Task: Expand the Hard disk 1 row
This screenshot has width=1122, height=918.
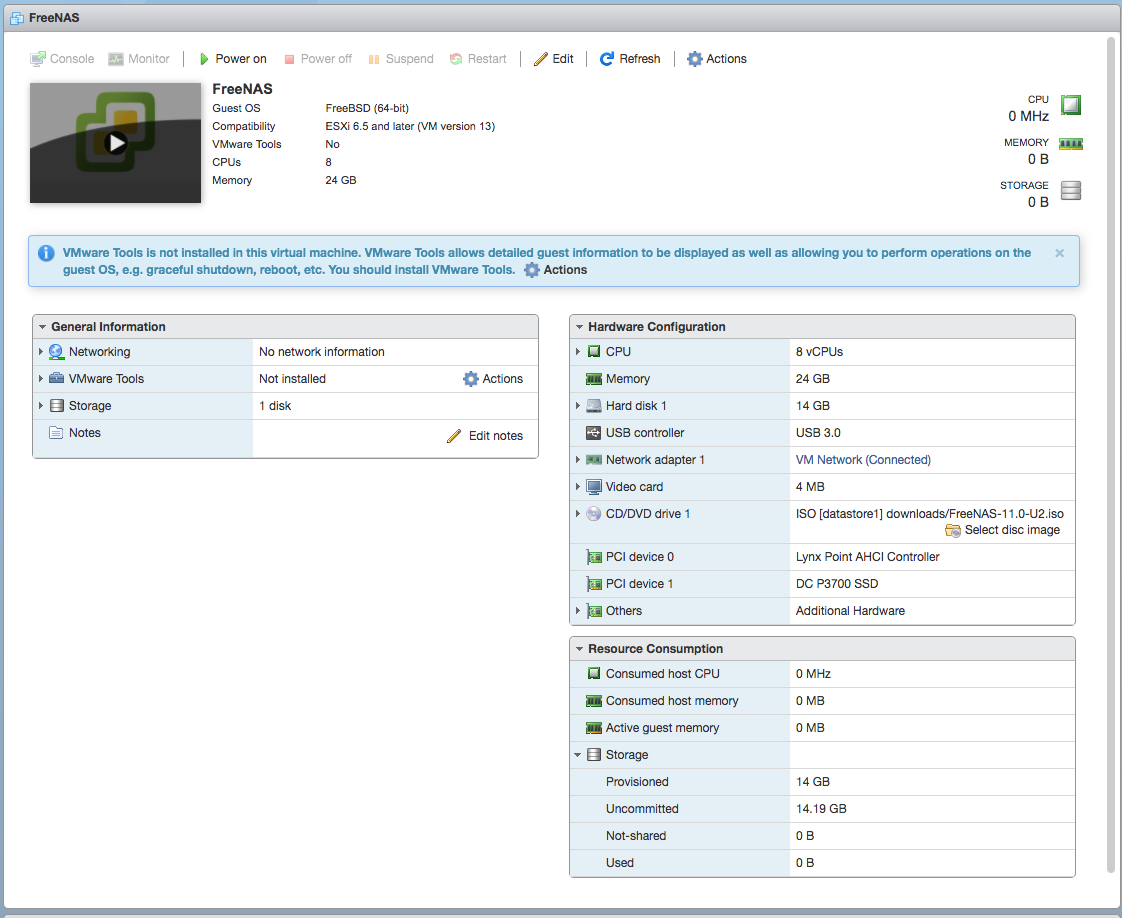Action: (x=577, y=406)
